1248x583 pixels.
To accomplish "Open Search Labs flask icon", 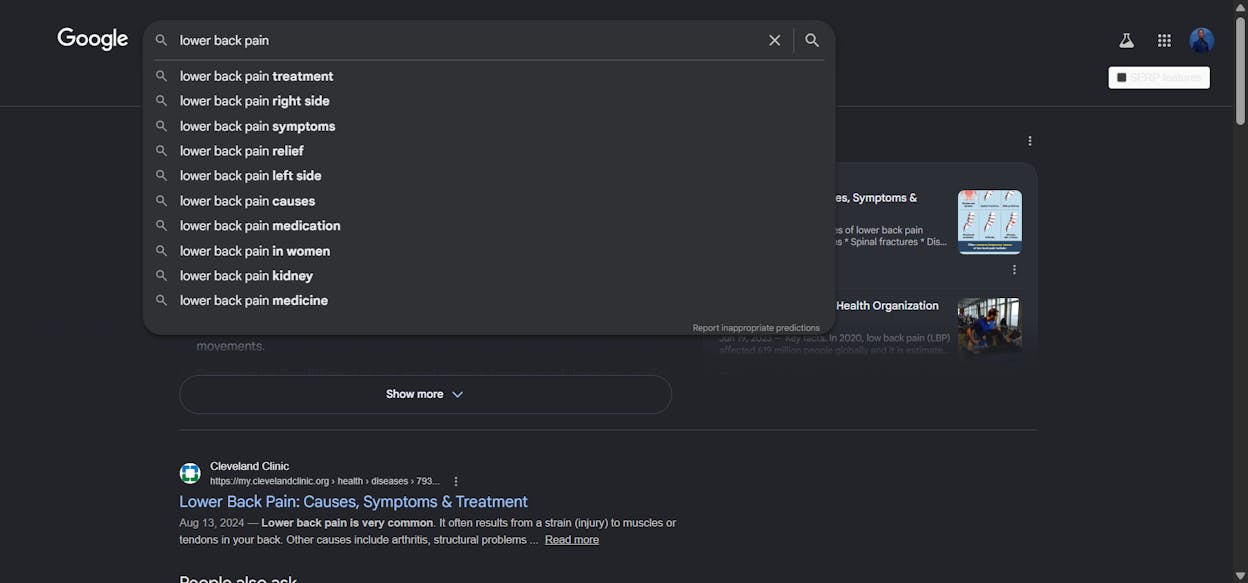I will (x=1126, y=40).
